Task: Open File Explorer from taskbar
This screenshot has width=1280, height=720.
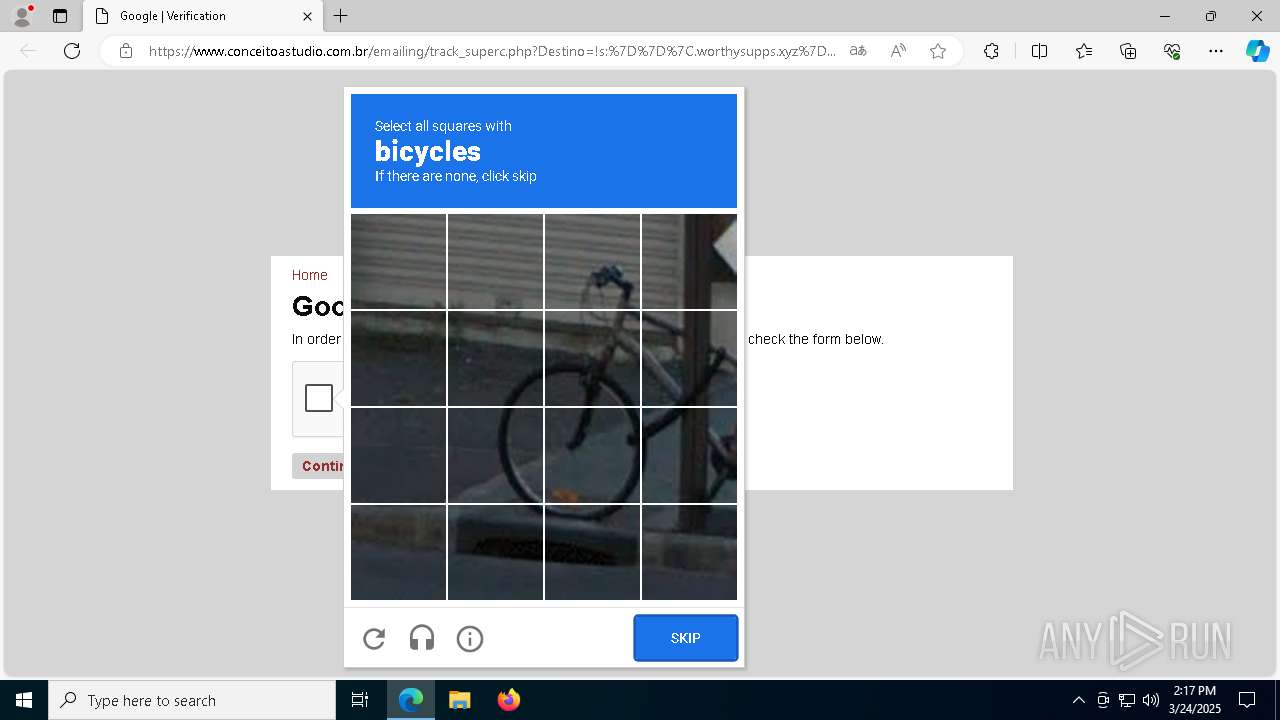Action: [x=459, y=700]
